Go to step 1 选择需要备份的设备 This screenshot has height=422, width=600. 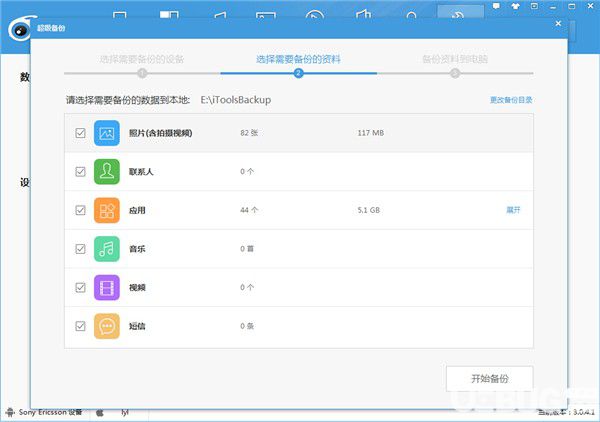(x=142, y=59)
